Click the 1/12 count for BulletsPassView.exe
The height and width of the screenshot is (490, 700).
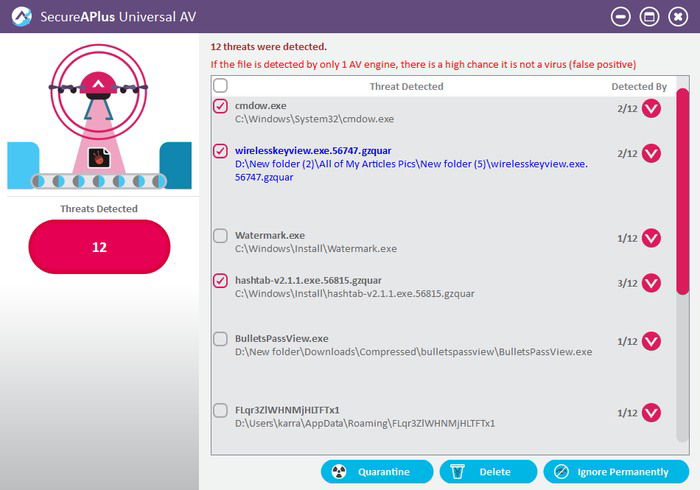pyautogui.click(x=627, y=341)
